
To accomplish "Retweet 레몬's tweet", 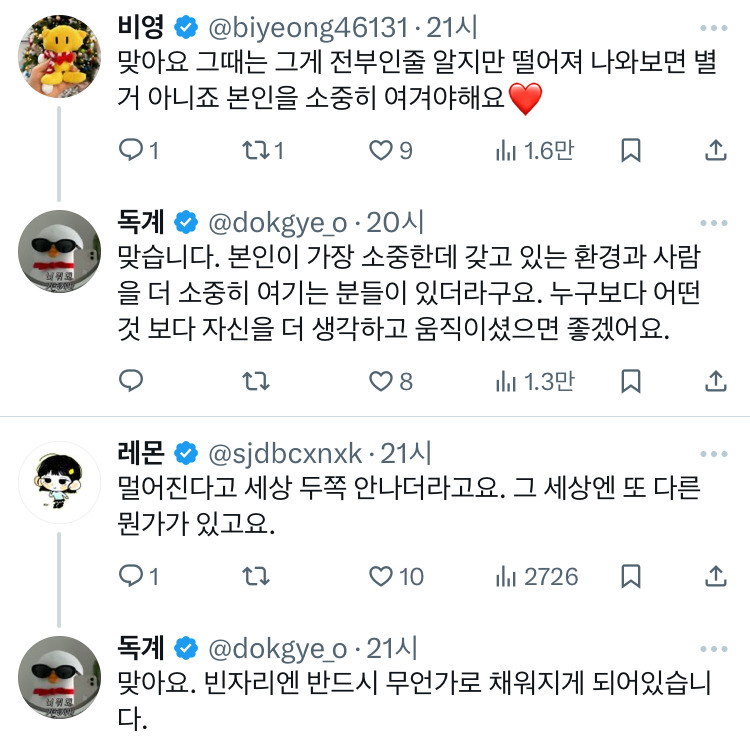I will coord(257,576).
